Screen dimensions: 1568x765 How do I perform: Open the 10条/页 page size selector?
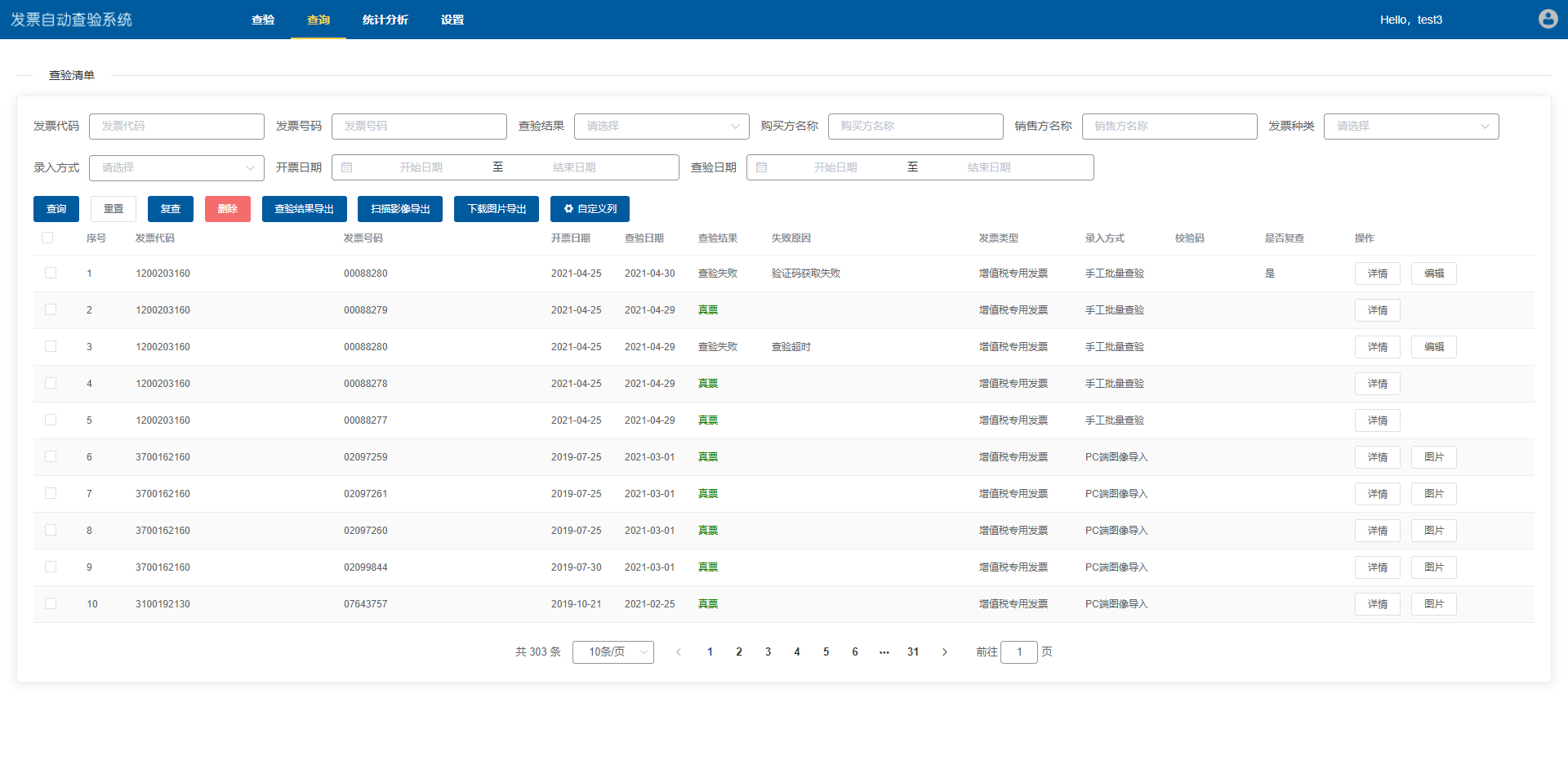point(612,652)
